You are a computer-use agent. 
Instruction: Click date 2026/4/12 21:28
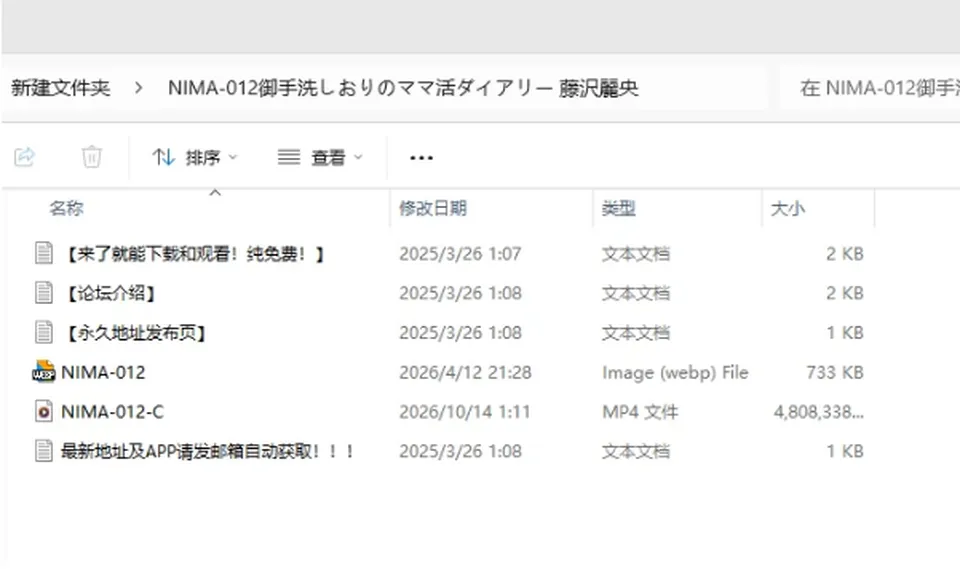click(x=465, y=372)
